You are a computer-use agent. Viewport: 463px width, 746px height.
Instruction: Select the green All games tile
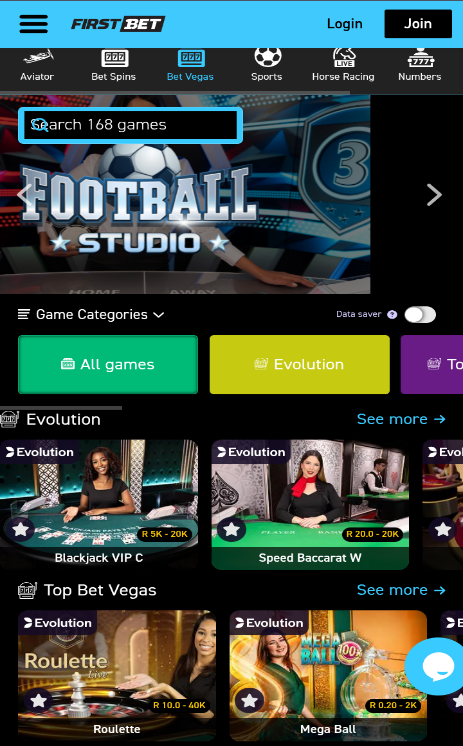coord(108,364)
